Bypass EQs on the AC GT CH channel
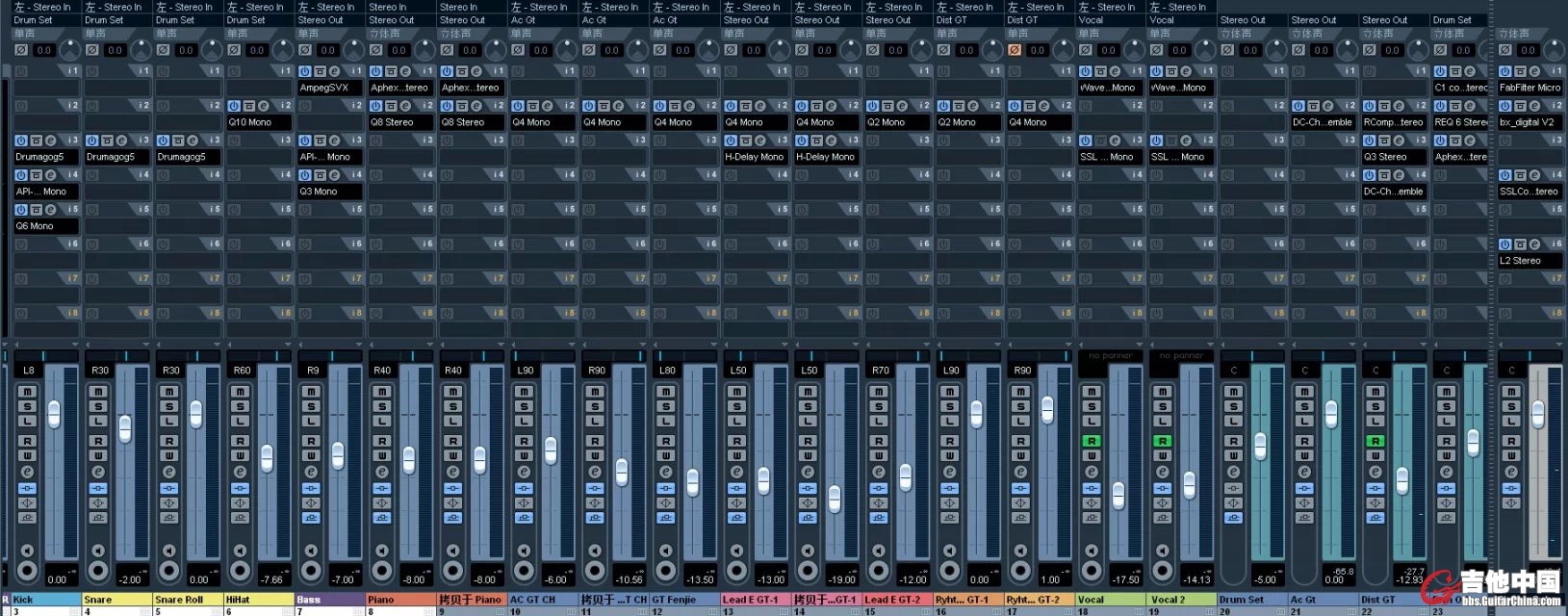This screenshot has width=1568, height=616. tap(524, 502)
